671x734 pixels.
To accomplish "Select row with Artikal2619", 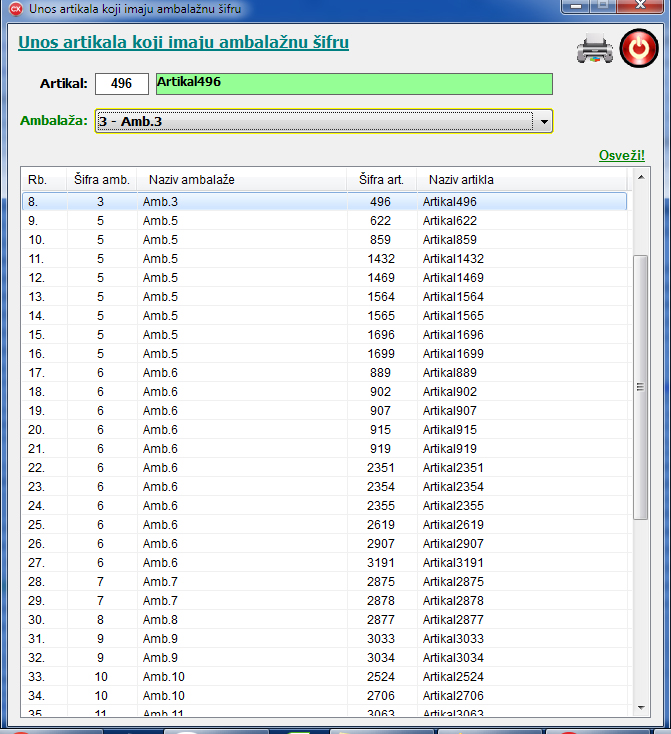I will [324, 525].
